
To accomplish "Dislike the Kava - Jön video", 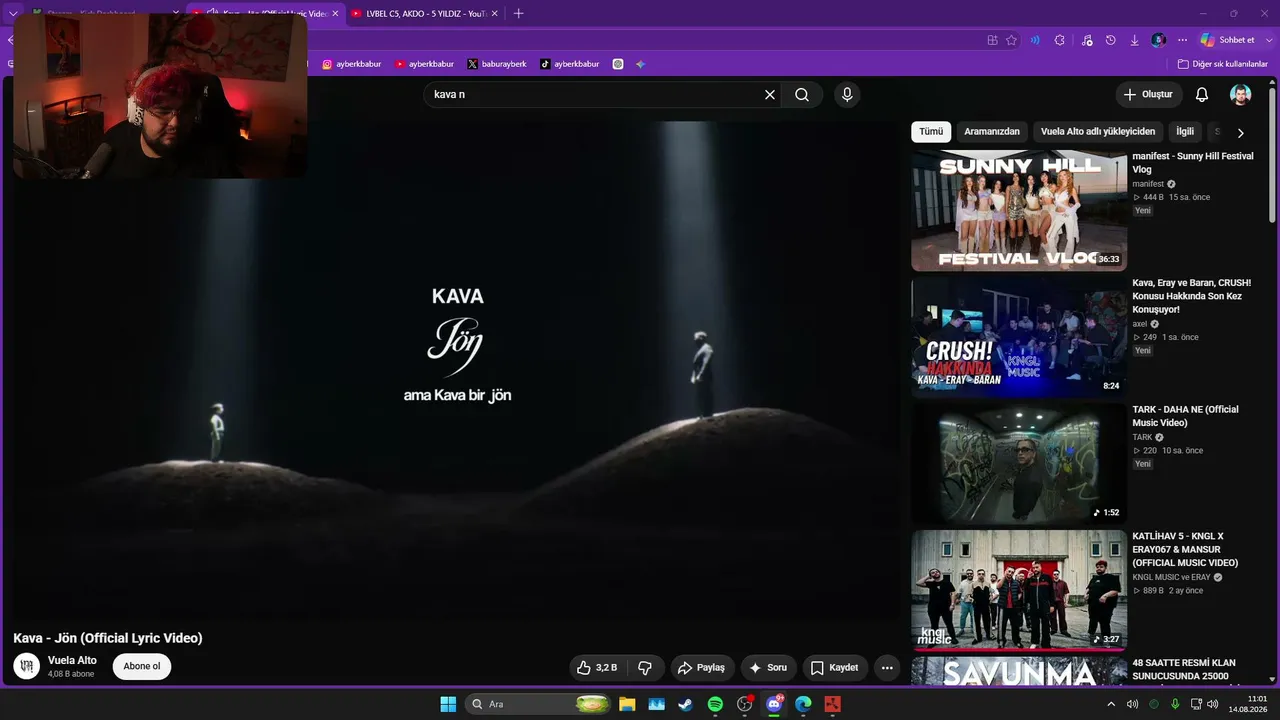I will tap(646, 668).
